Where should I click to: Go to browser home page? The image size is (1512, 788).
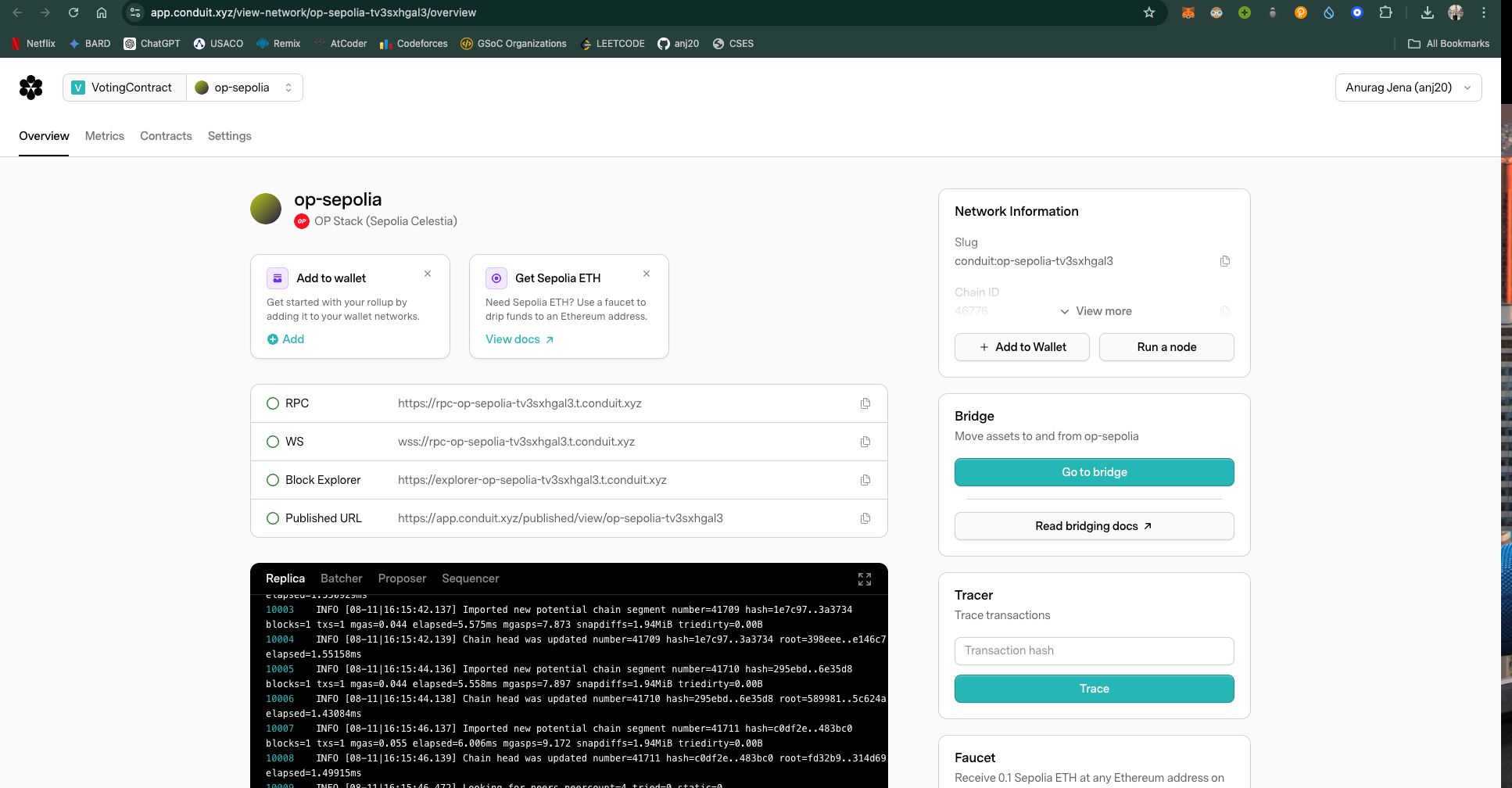click(x=102, y=13)
